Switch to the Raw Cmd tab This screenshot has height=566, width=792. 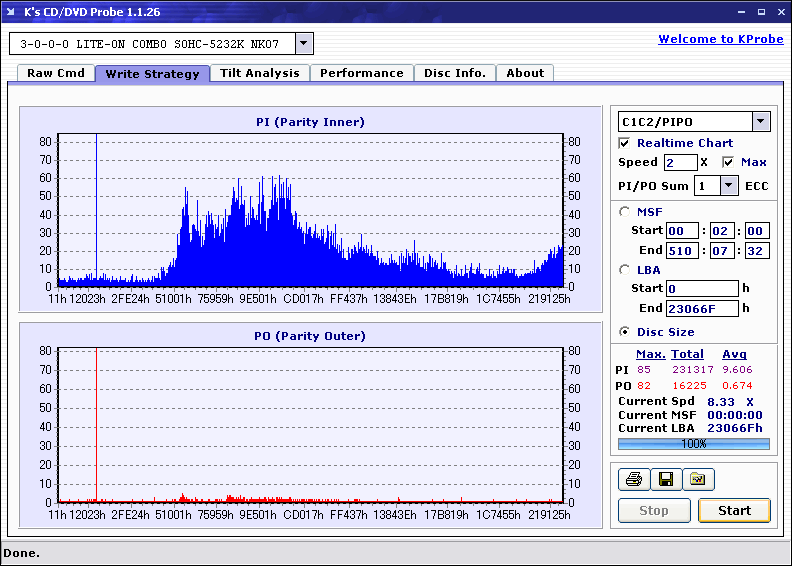[x=56, y=73]
